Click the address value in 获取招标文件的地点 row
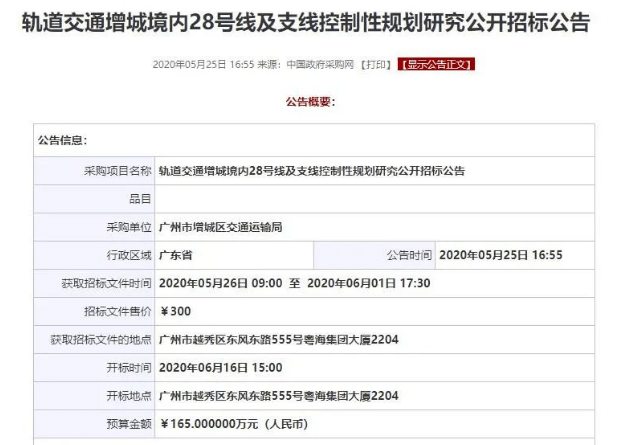The height and width of the screenshot is (445, 618). [279, 340]
